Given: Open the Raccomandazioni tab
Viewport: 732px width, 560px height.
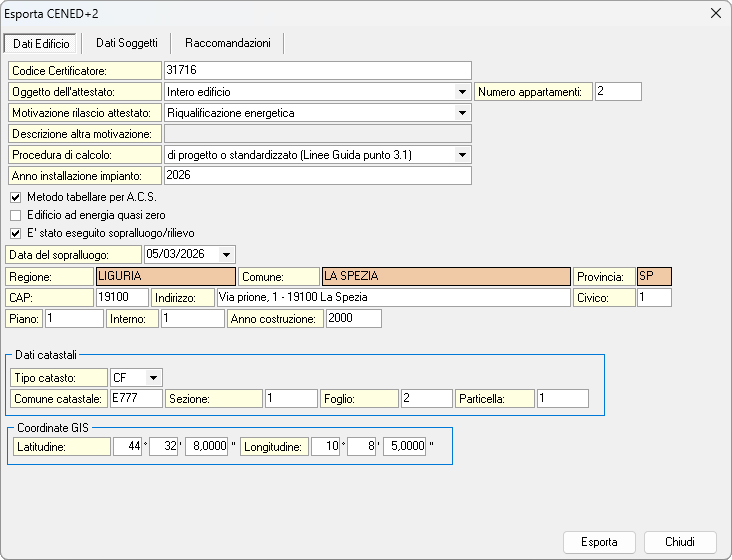Looking at the screenshot, I should coord(227,43).
